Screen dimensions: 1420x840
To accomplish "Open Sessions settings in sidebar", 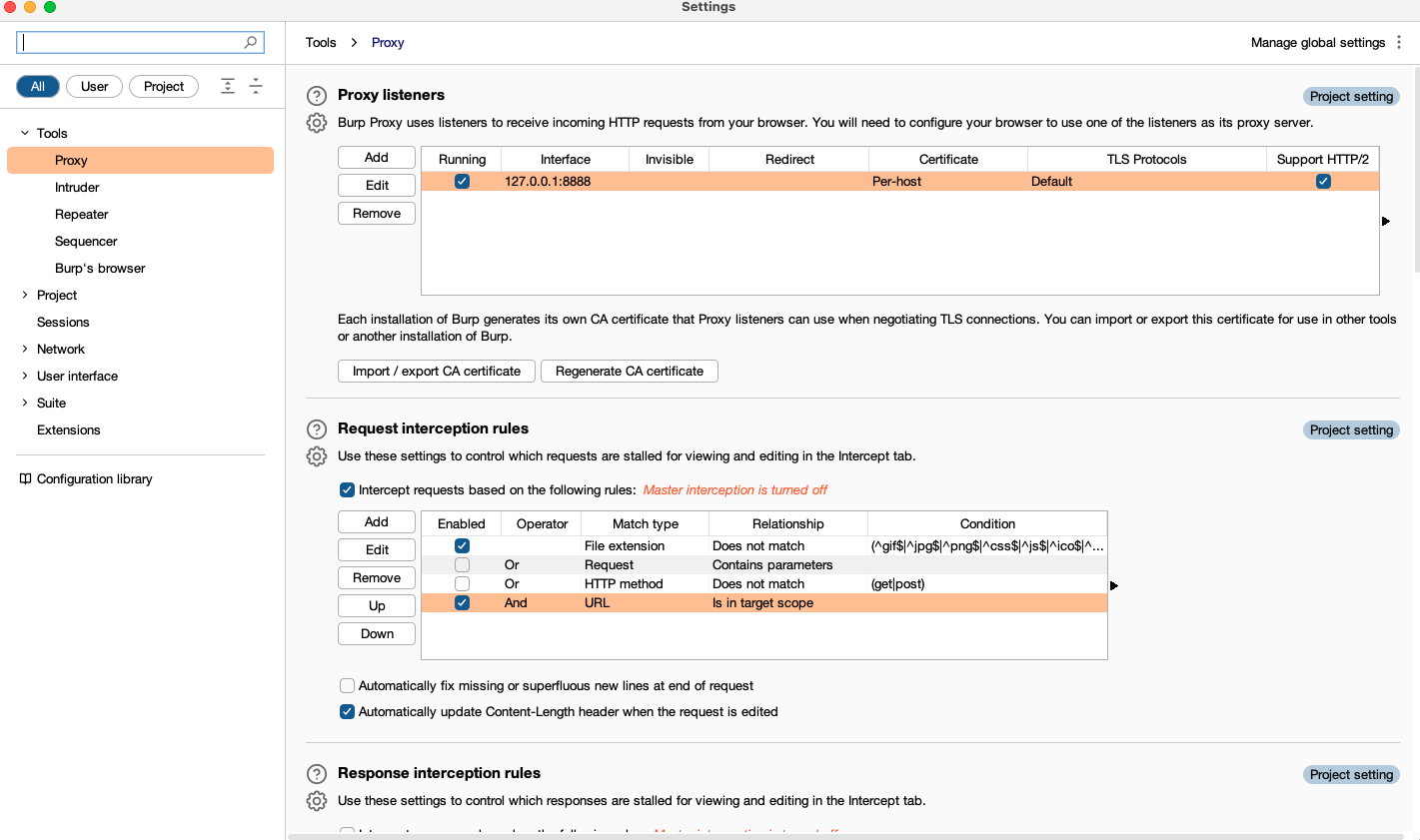I will pyautogui.click(x=63, y=322).
